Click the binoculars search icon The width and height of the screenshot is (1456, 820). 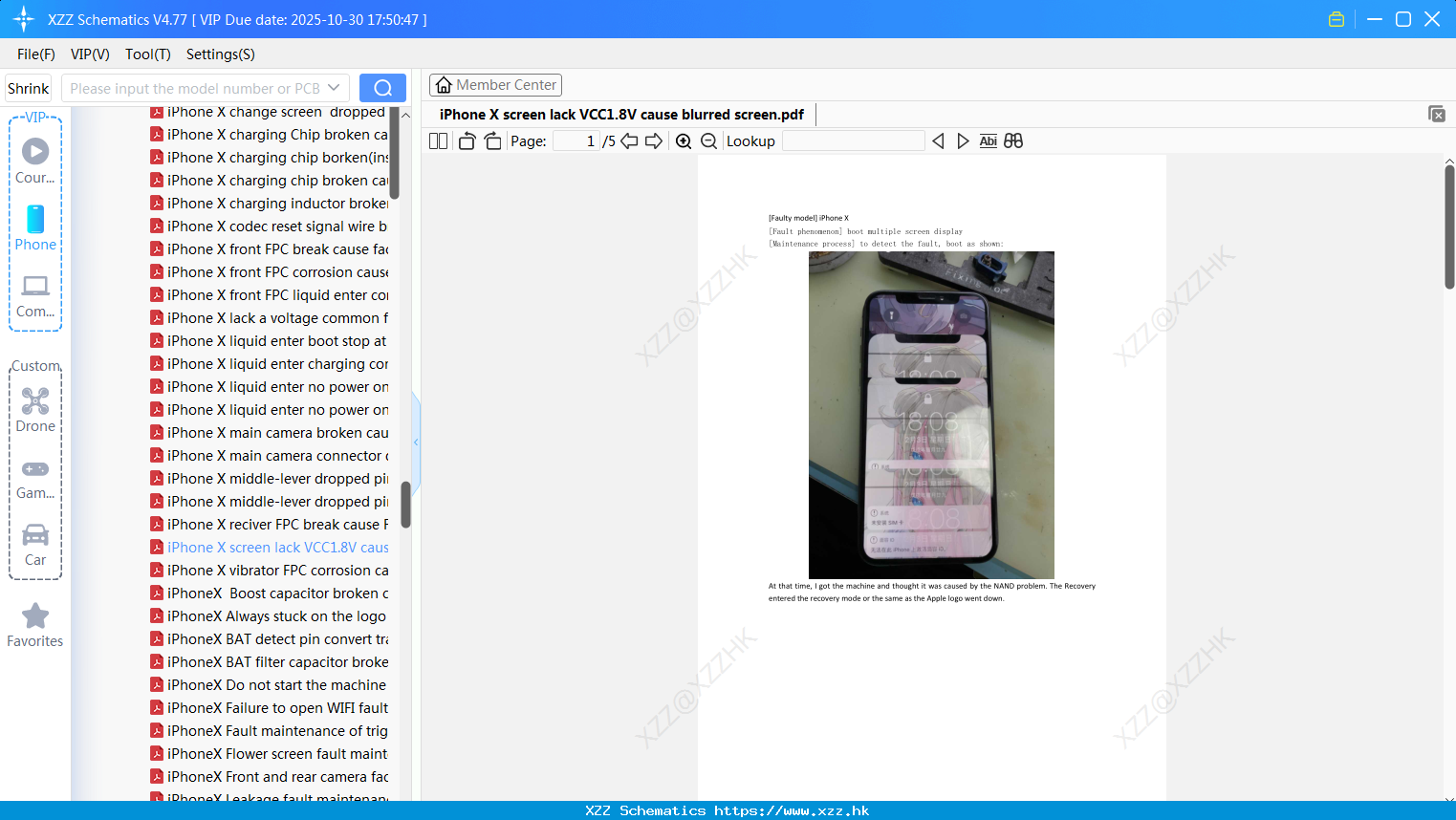point(1013,141)
